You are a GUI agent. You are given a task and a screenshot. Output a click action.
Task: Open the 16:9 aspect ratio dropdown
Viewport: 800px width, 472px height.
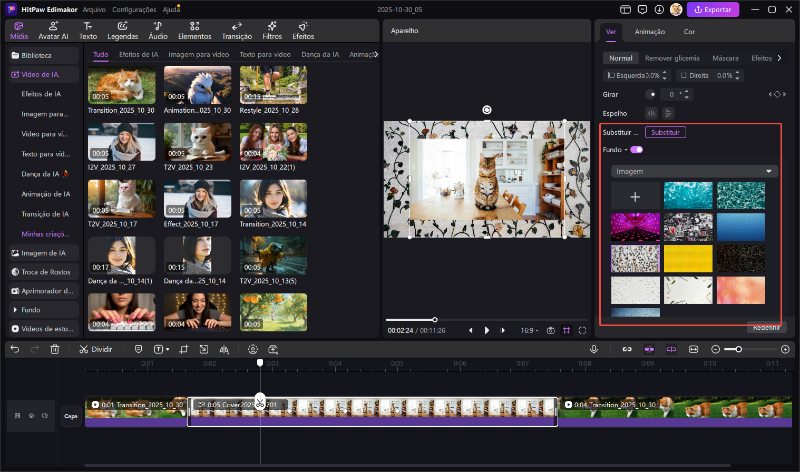(x=529, y=331)
